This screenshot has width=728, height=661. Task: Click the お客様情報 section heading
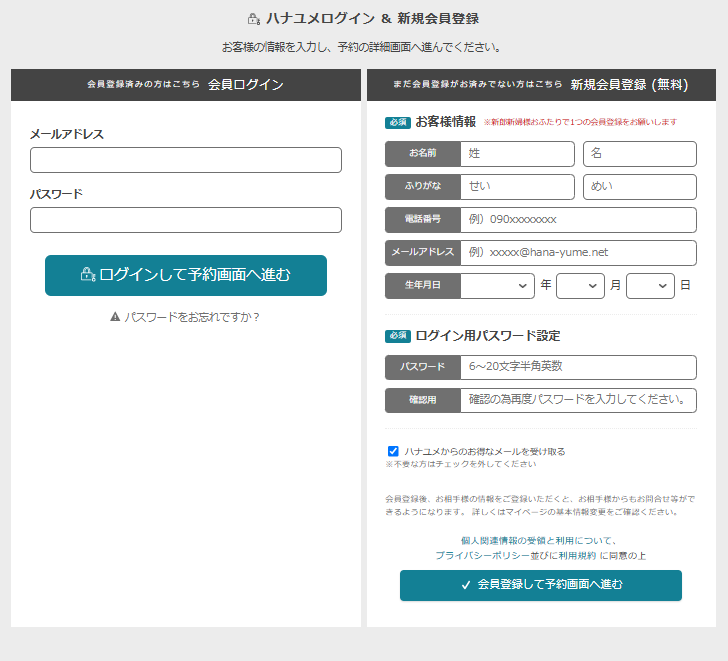click(x=445, y=122)
